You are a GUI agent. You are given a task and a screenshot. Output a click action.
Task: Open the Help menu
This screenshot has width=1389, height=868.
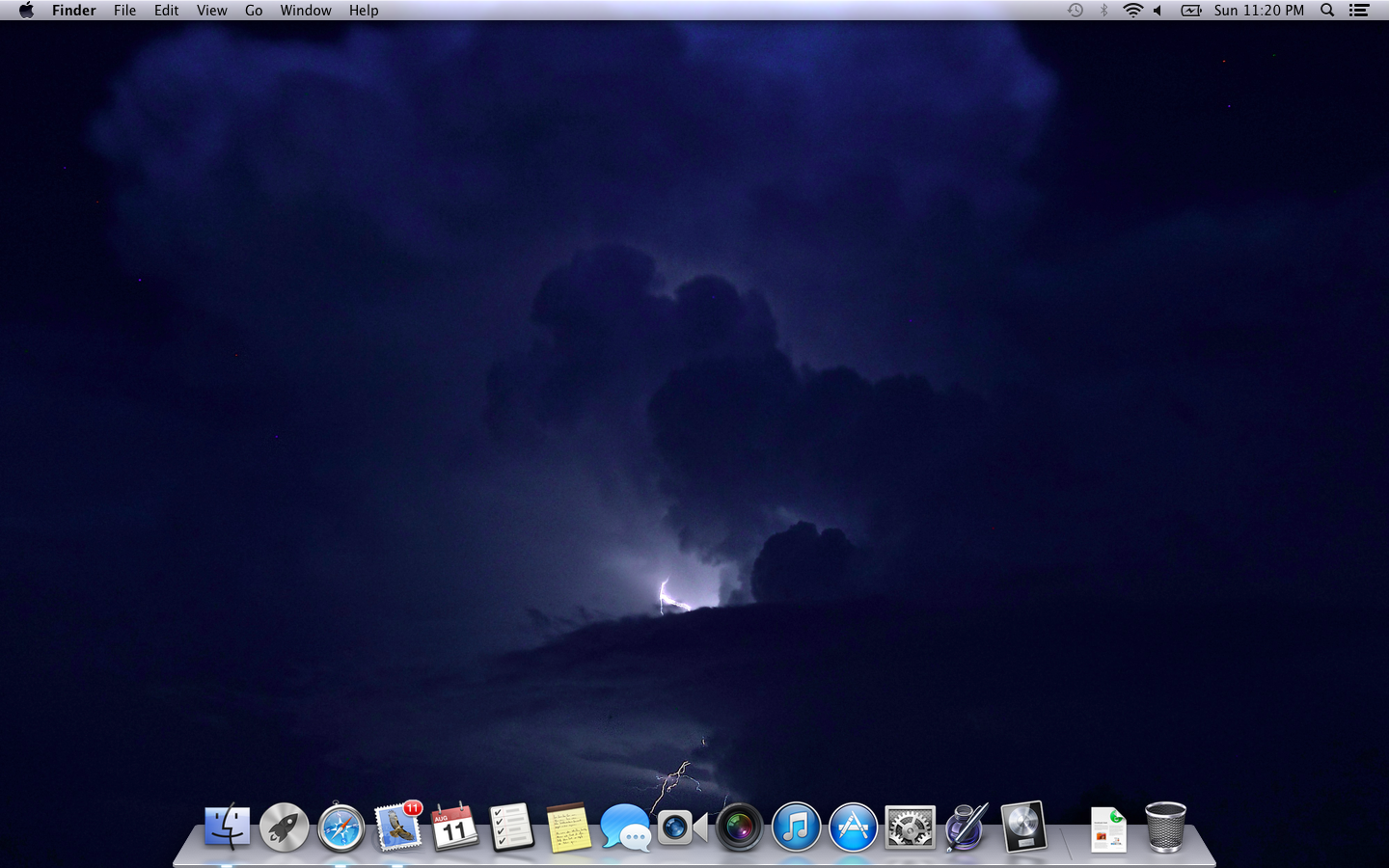[364, 10]
